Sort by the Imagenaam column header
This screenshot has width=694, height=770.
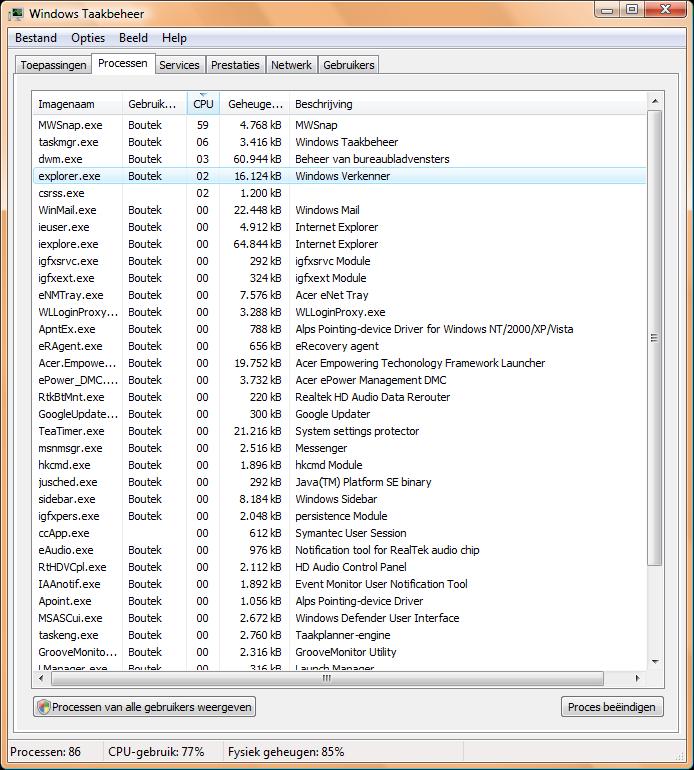[77, 104]
